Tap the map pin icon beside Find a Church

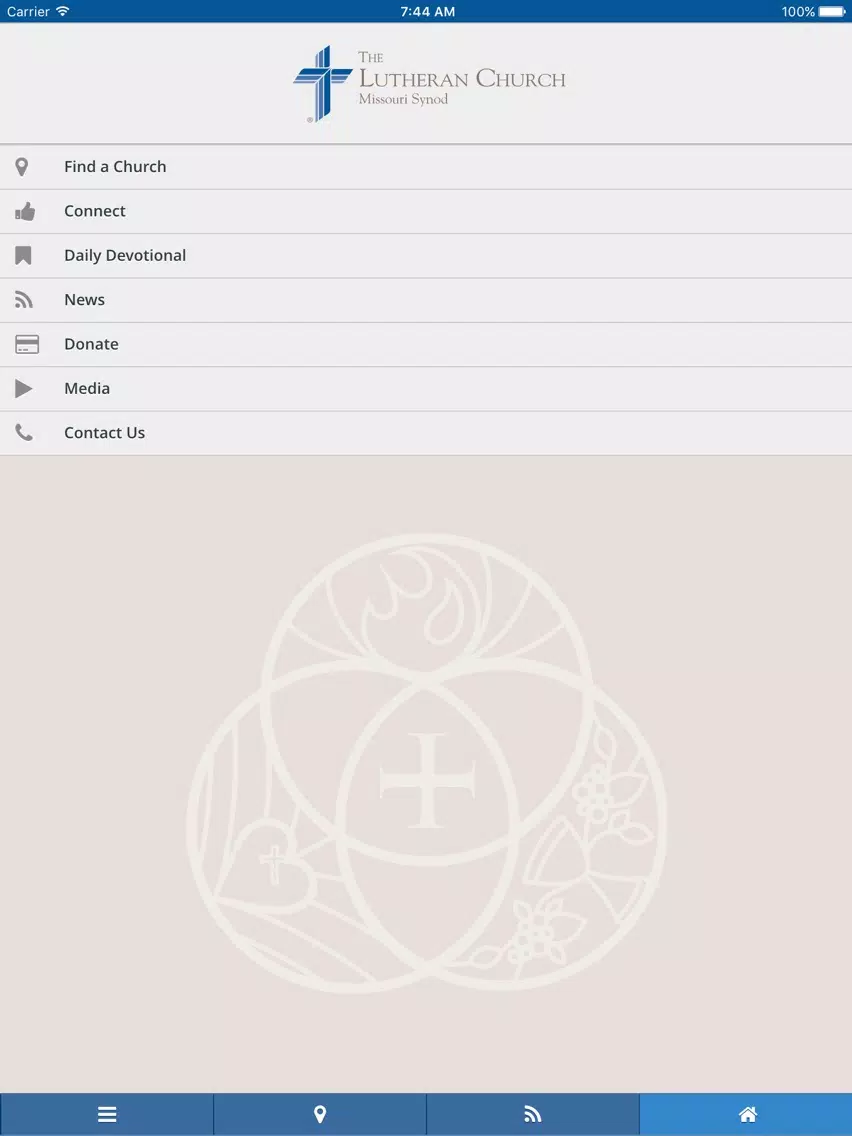tap(22, 167)
